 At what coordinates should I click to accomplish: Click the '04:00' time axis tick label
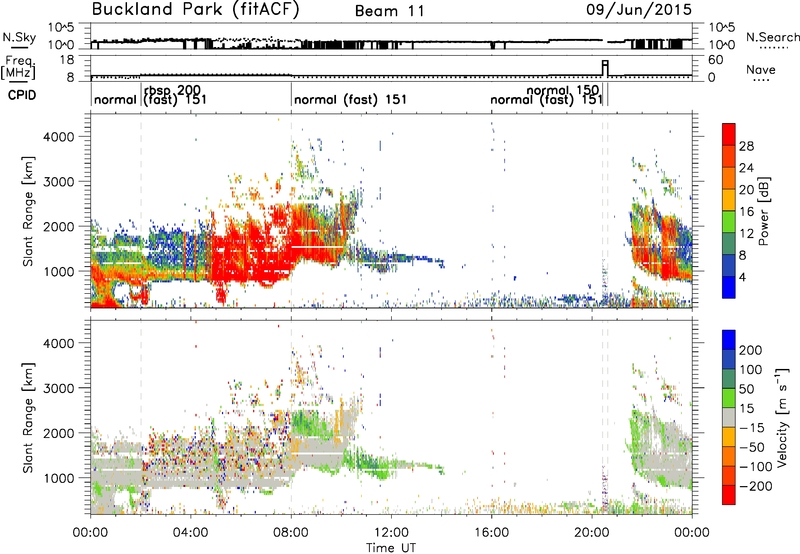point(191,532)
